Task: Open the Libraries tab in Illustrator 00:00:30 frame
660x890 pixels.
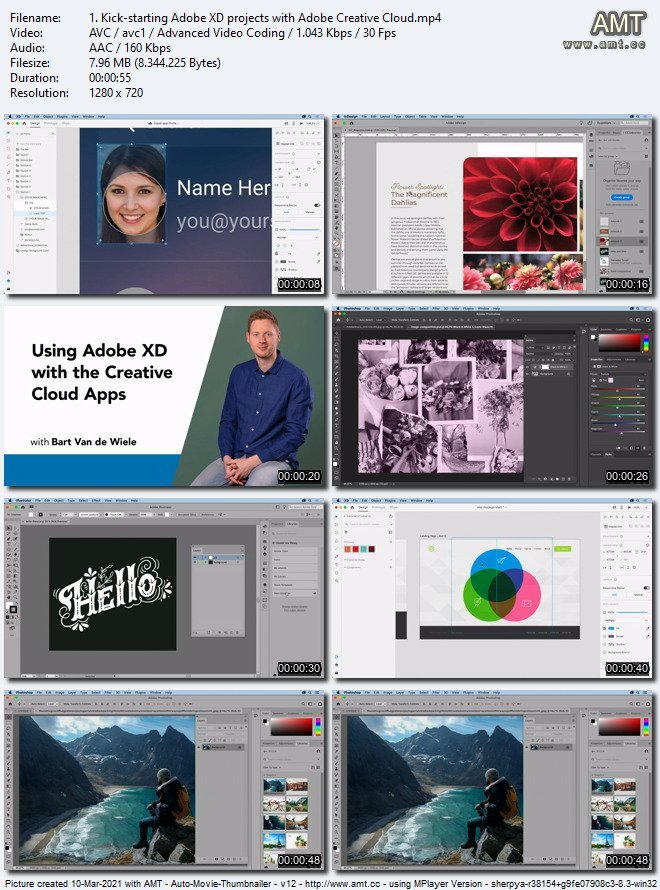Action: [293, 524]
